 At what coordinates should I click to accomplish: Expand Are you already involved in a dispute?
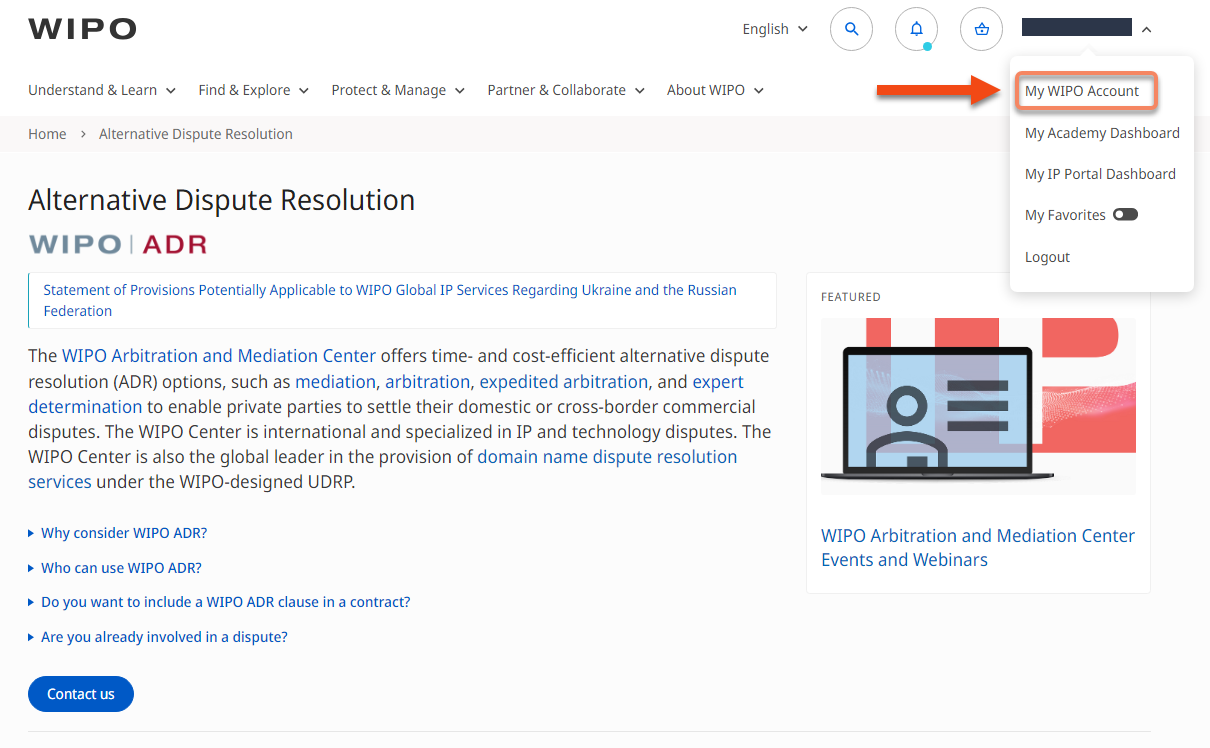164,637
